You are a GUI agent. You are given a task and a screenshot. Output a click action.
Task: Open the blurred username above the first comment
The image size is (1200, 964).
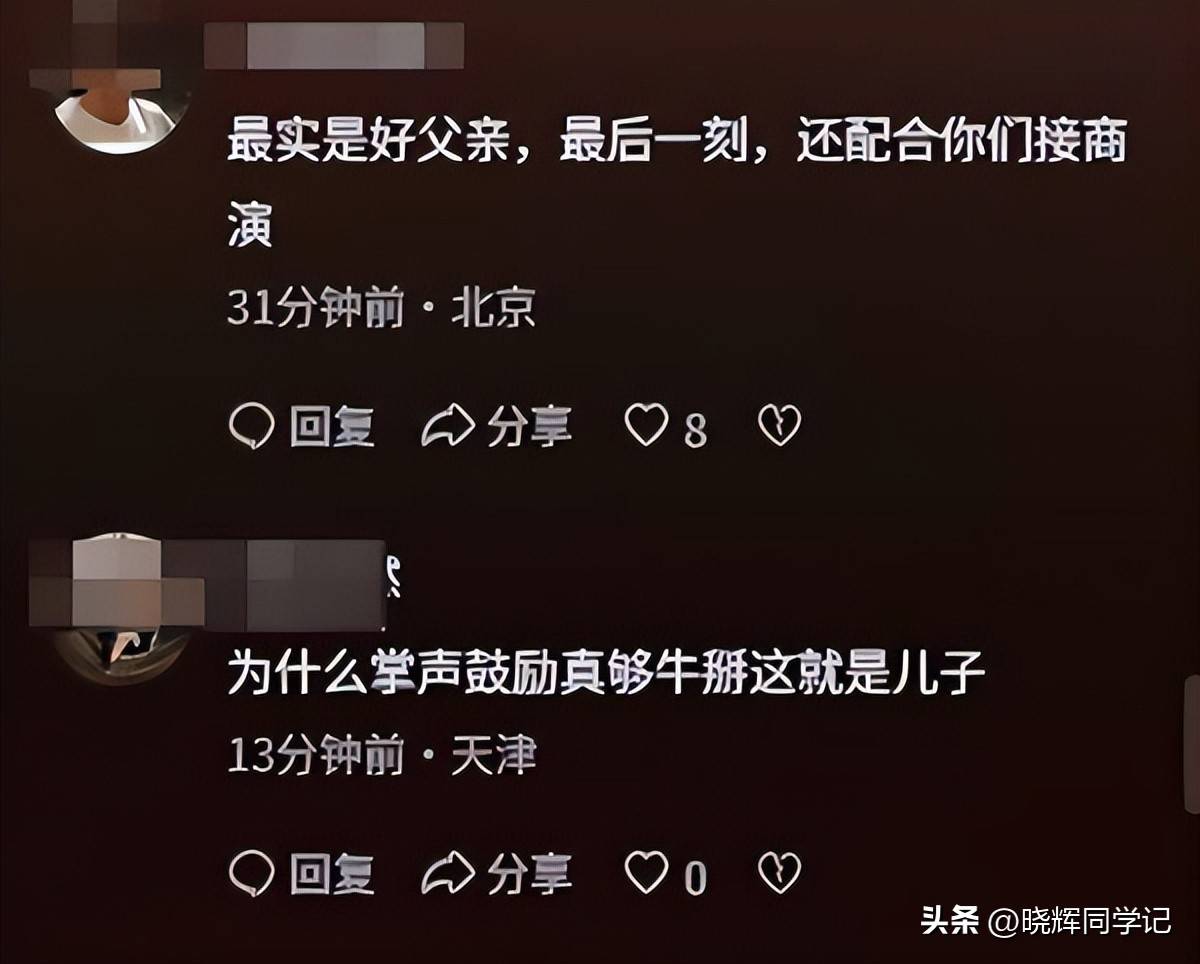tap(334, 46)
